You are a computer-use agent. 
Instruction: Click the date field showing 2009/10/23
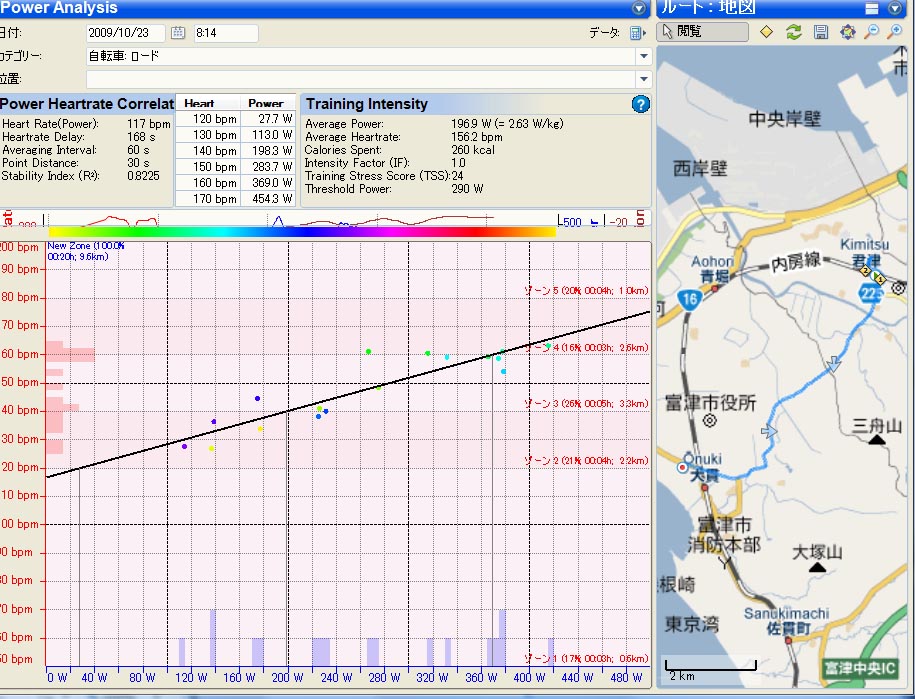tap(125, 33)
